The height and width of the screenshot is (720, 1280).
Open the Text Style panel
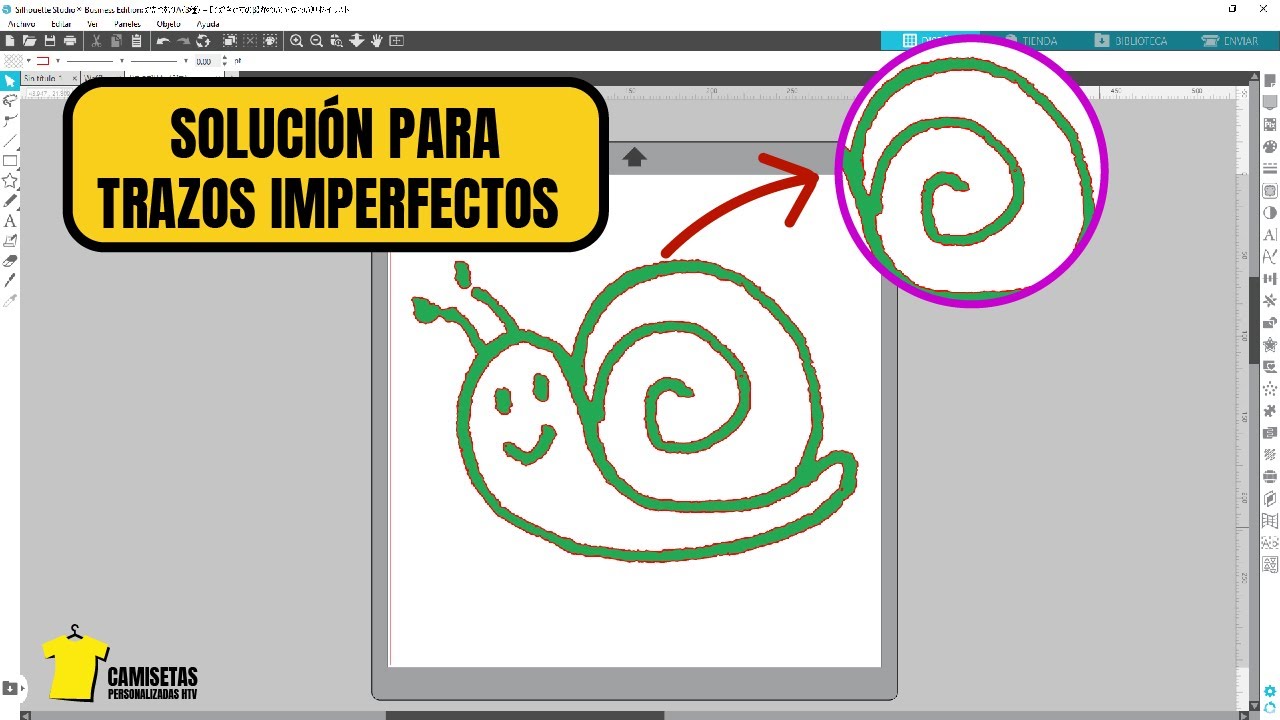pyautogui.click(x=1270, y=235)
